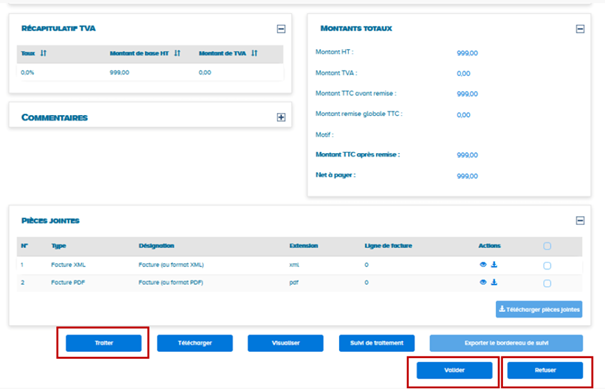Click the Refuser button
The height and width of the screenshot is (389, 605).
point(545,370)
